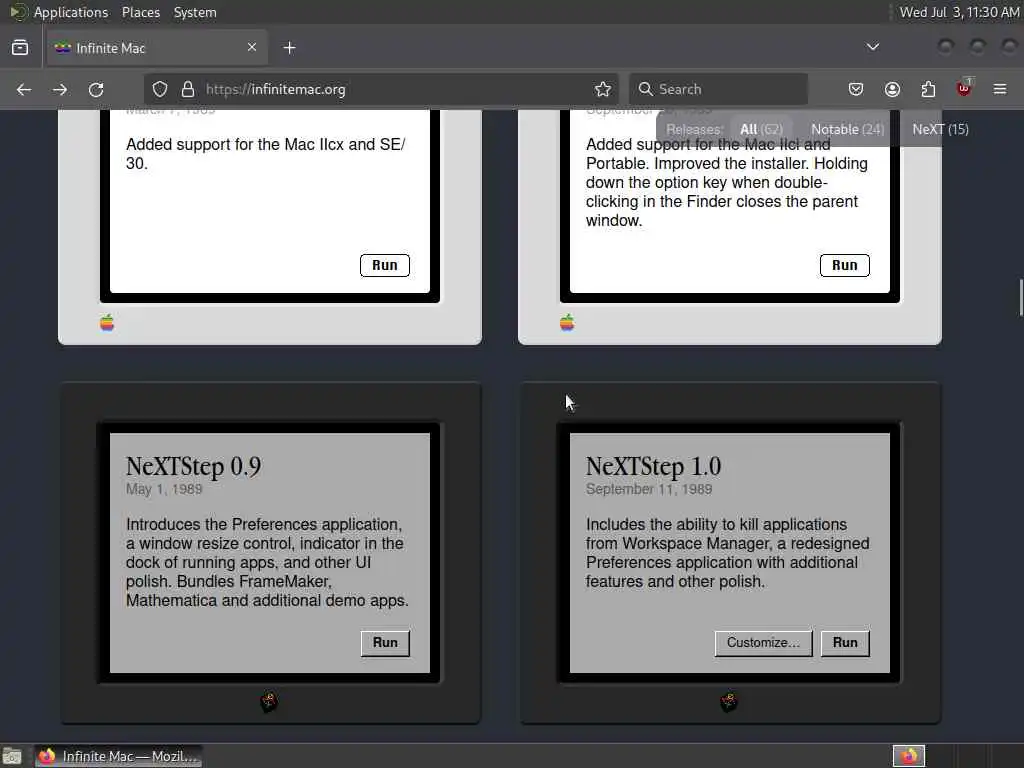Open the Extensions puzzle icon

coord(928,89)
